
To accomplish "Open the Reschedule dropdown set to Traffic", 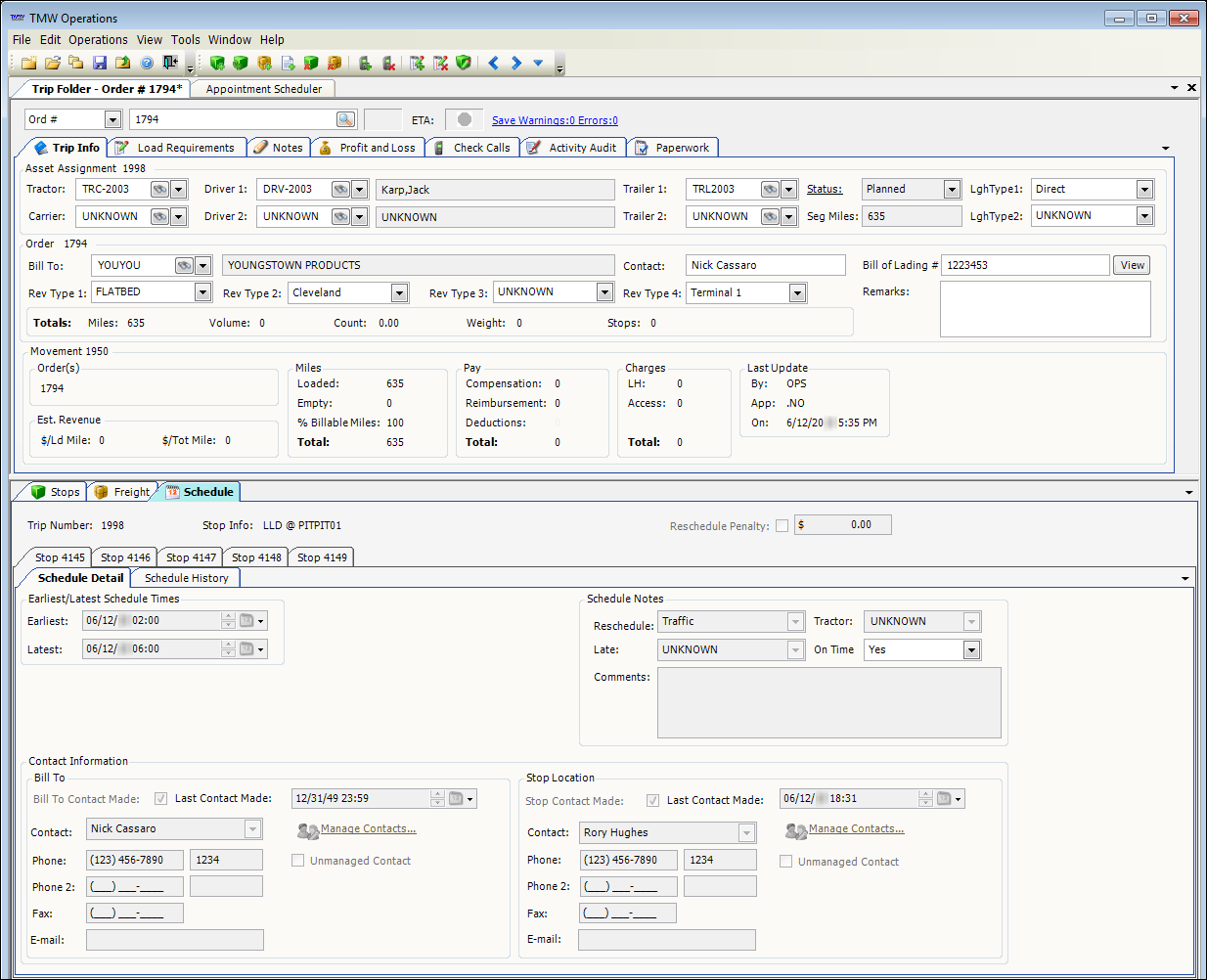I will tap(795, 621).
